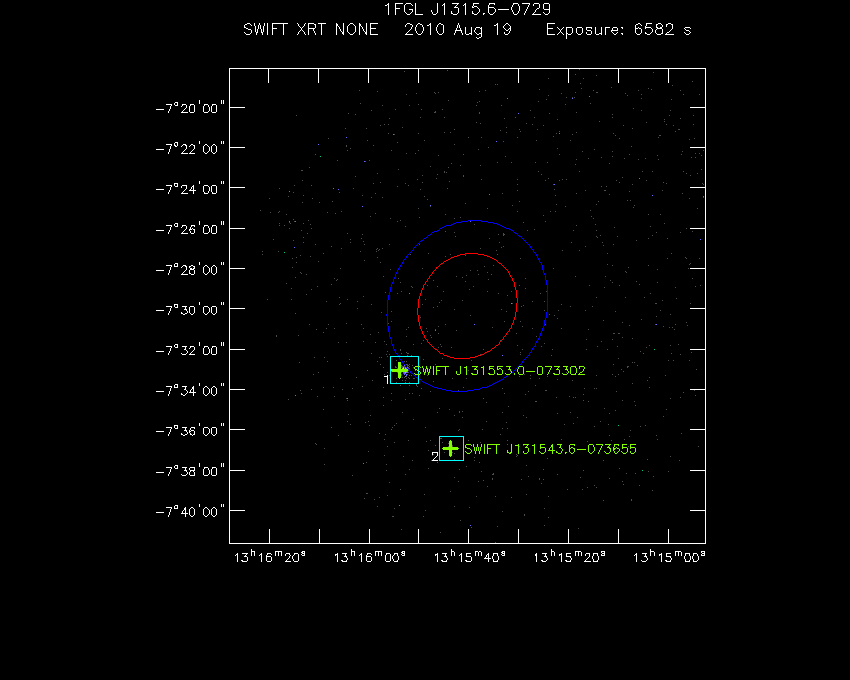Click declination label -7°28'00"
850x680 pixels.
click(x=190, y=270)
